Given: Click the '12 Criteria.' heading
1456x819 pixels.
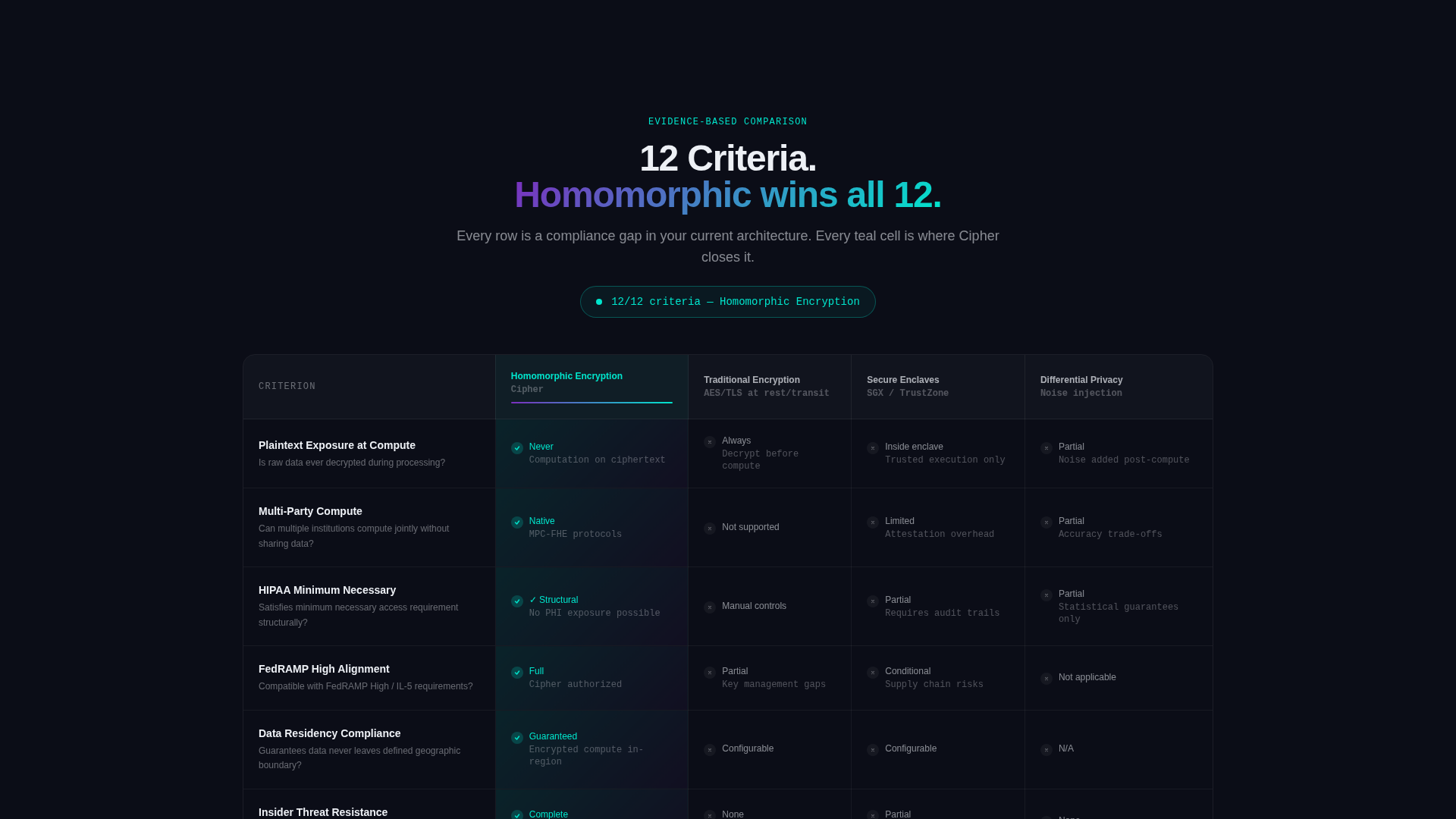Looking at the screenshot, I should pos(728,158).
